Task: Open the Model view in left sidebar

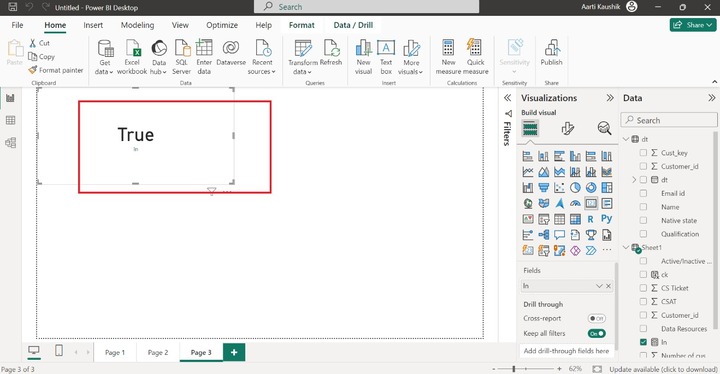Action: [x=10, y=143]
